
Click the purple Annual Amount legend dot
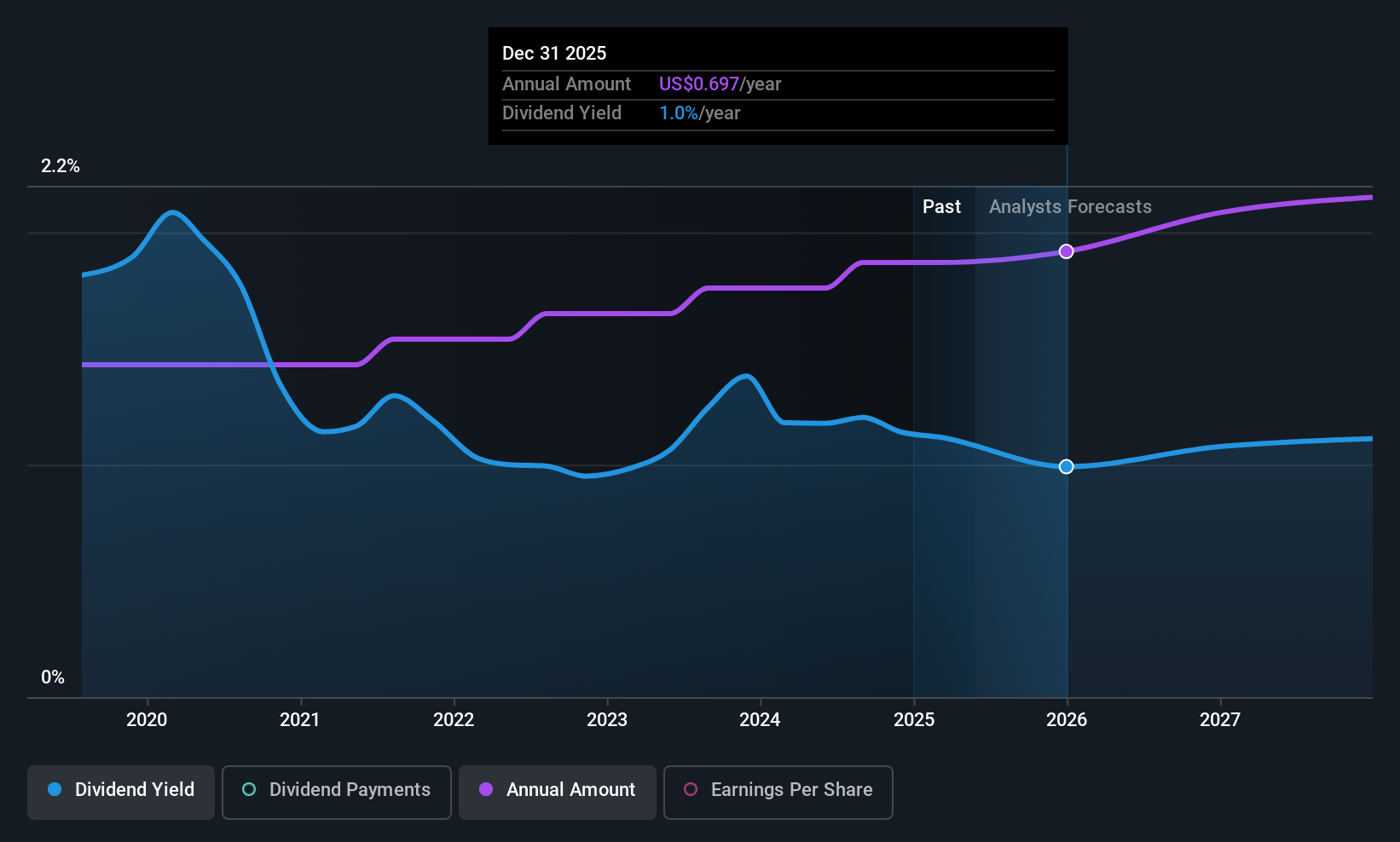486,789
